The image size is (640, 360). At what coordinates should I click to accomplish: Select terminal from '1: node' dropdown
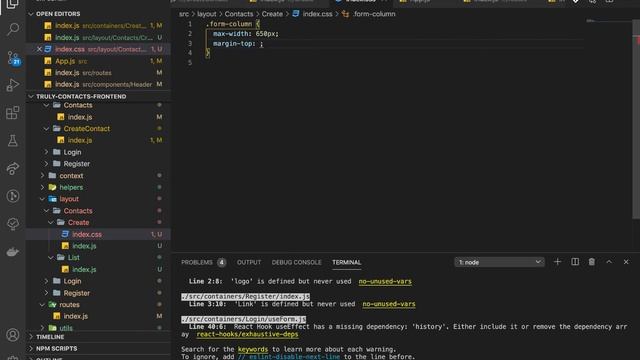[x=500, y=262]
